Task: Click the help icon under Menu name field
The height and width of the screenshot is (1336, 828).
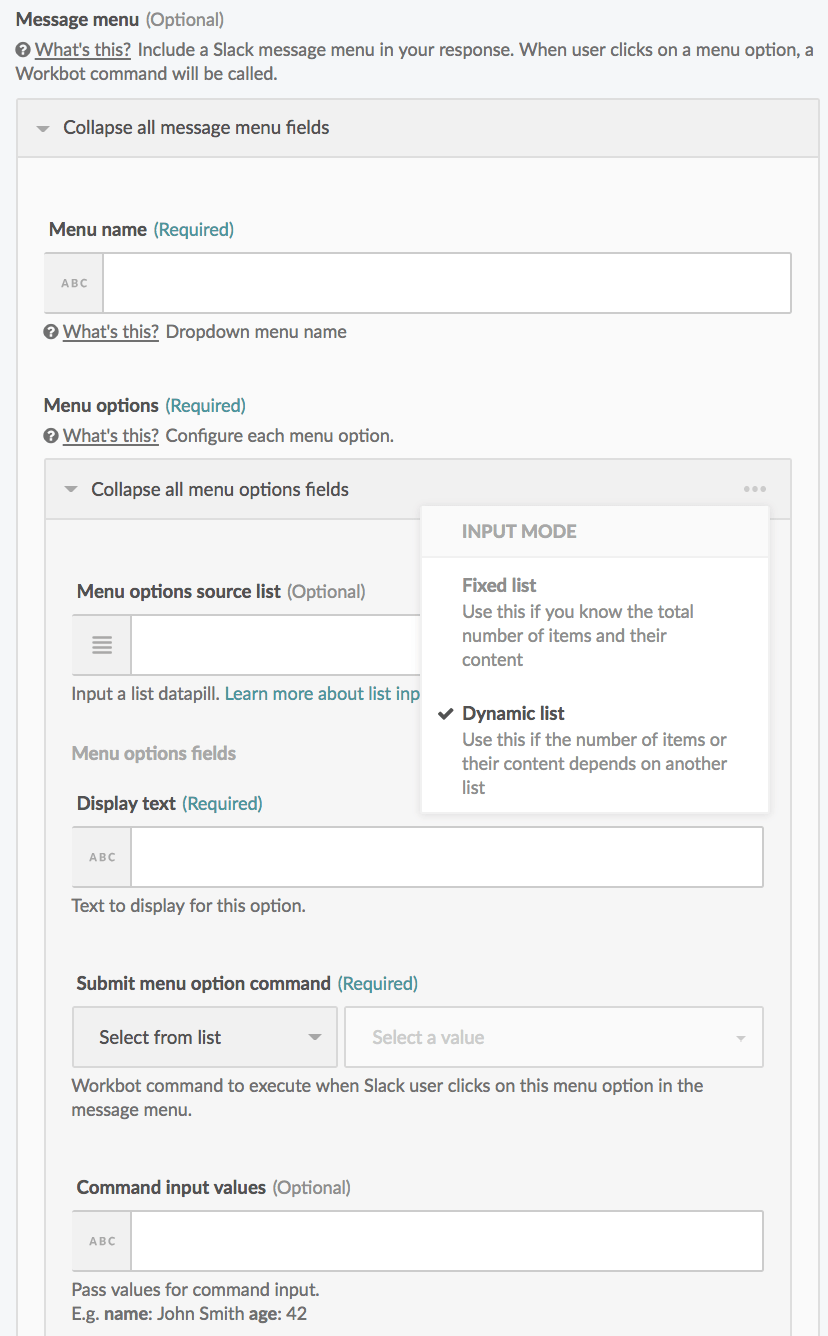Action: pos(51,332)
